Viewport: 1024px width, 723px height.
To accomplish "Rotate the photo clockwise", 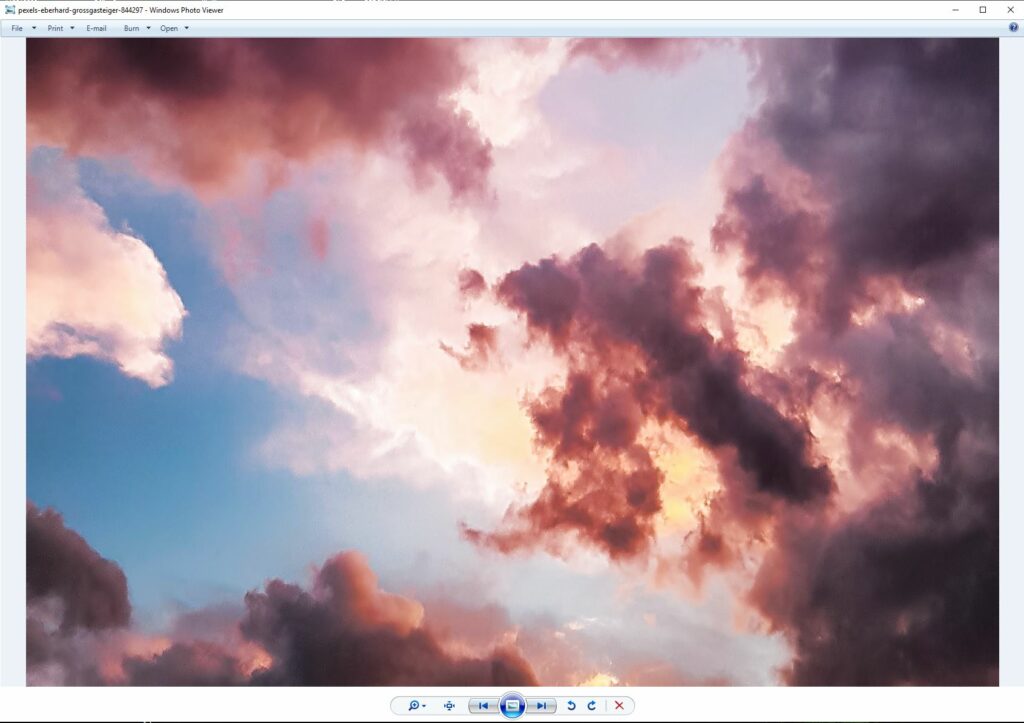I will (592, 706).
